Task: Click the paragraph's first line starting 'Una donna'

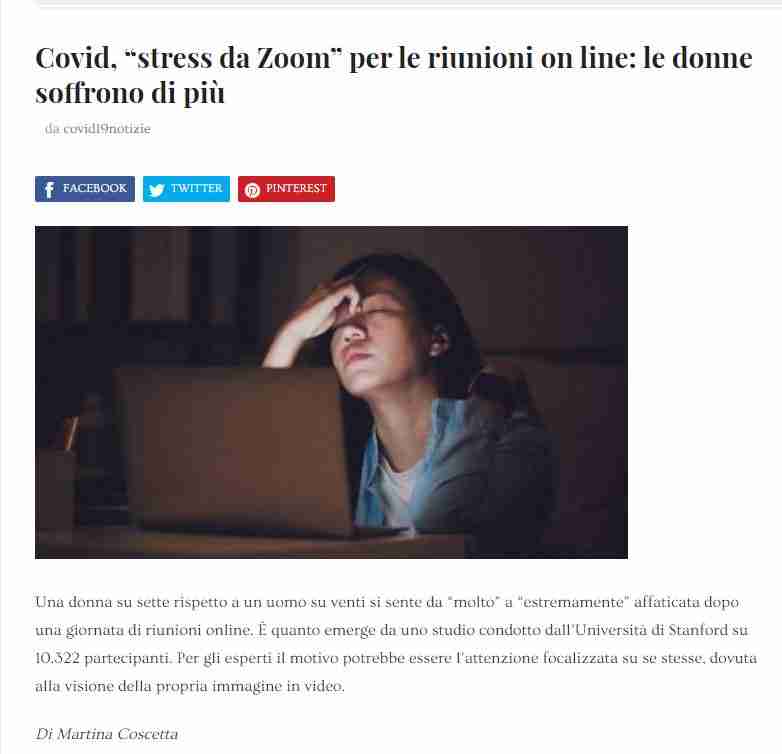Action: coord(387,602)
